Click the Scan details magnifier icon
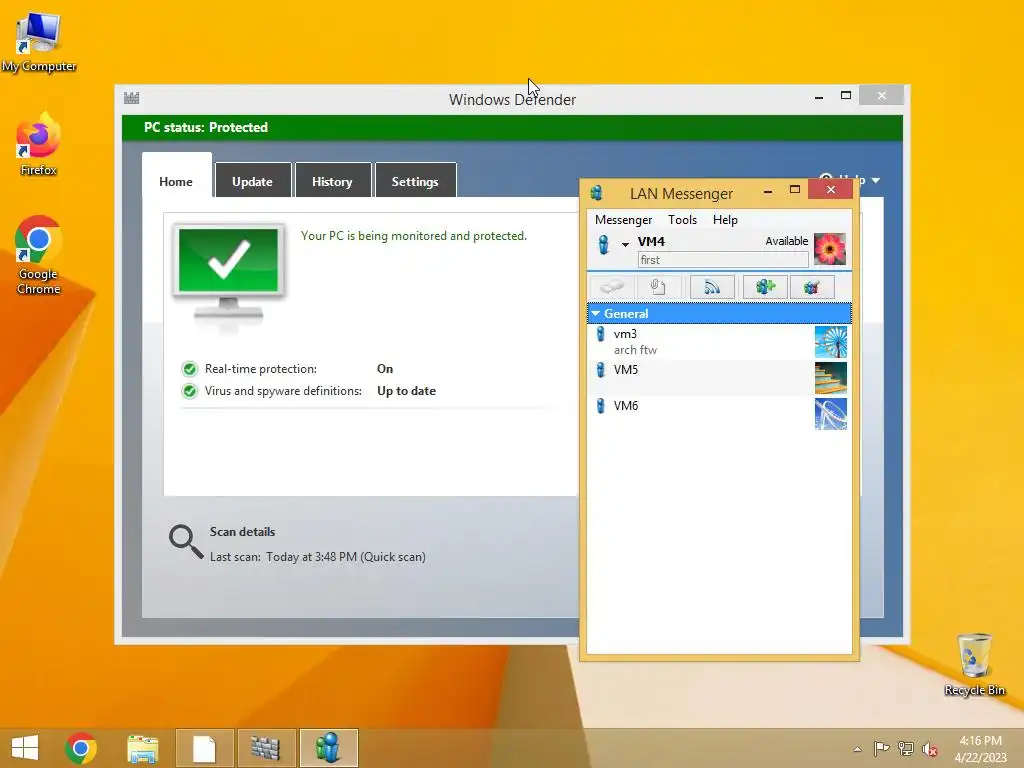This screenshot has height=768, width=1024. pos(185,542)
